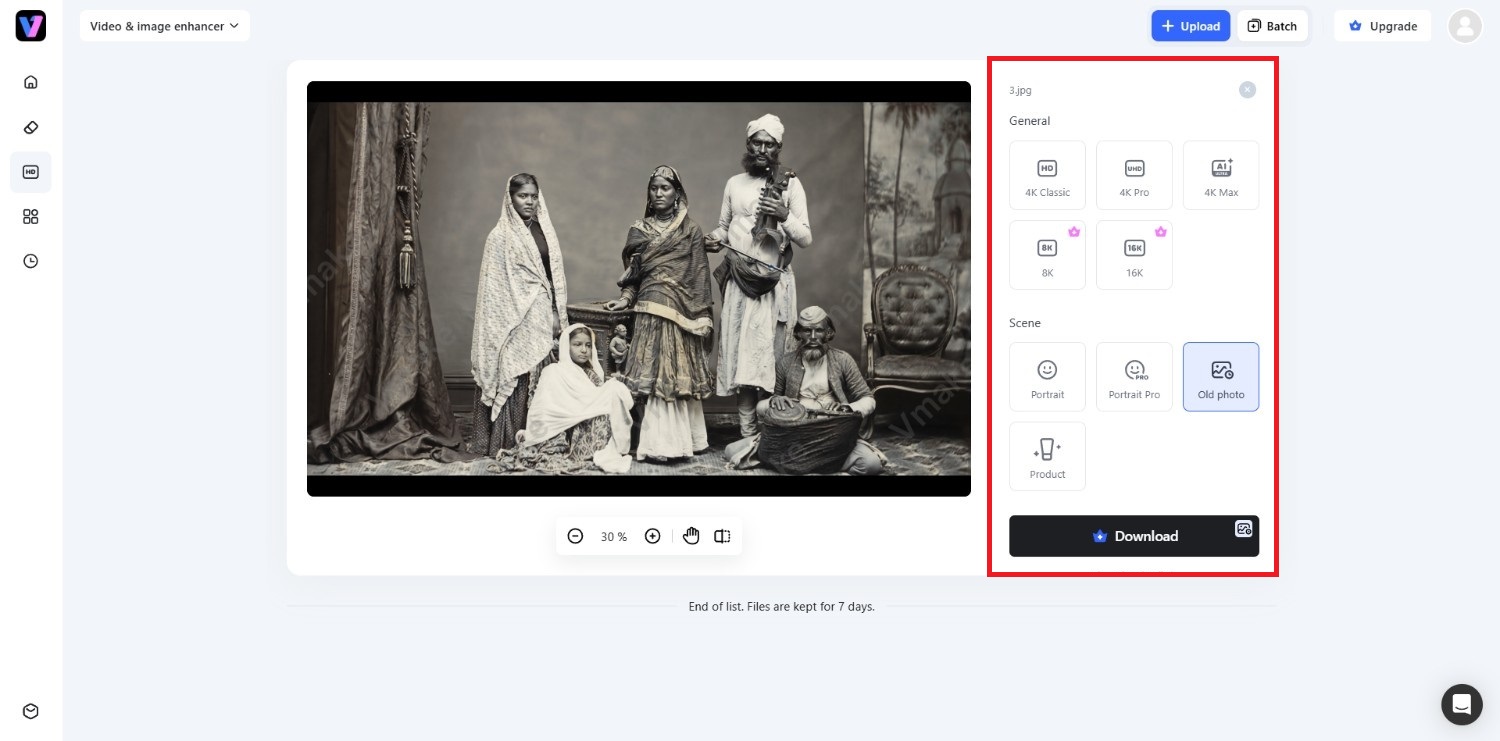Select the 4K Pro option

click(x=1134, y=175)
